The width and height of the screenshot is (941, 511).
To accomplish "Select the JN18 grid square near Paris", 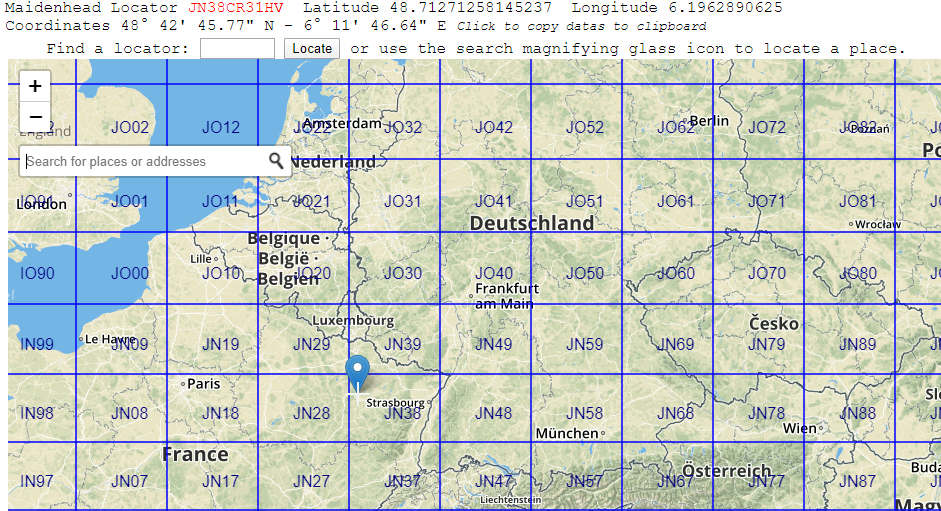I will (220, 414).
